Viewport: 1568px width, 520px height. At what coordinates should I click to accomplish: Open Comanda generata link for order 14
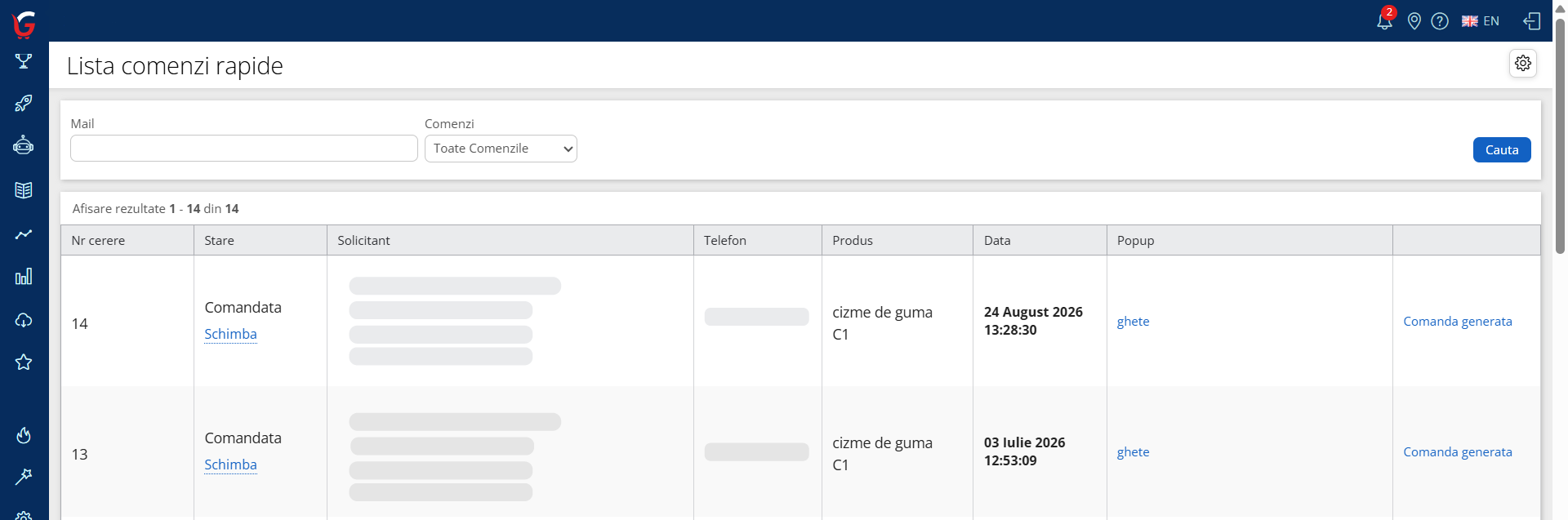1458,322
